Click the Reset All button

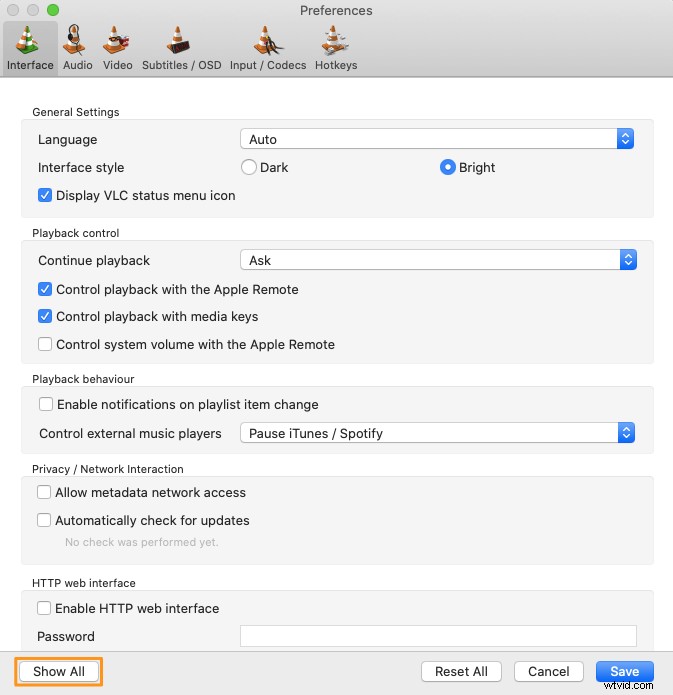coord(461,671)
